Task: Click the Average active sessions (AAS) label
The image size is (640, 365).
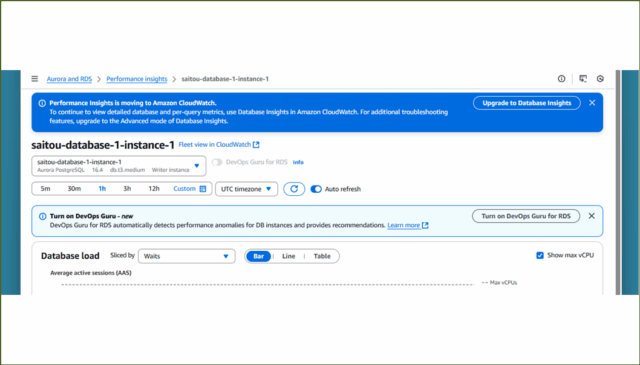Action: (x=91, y=273)
